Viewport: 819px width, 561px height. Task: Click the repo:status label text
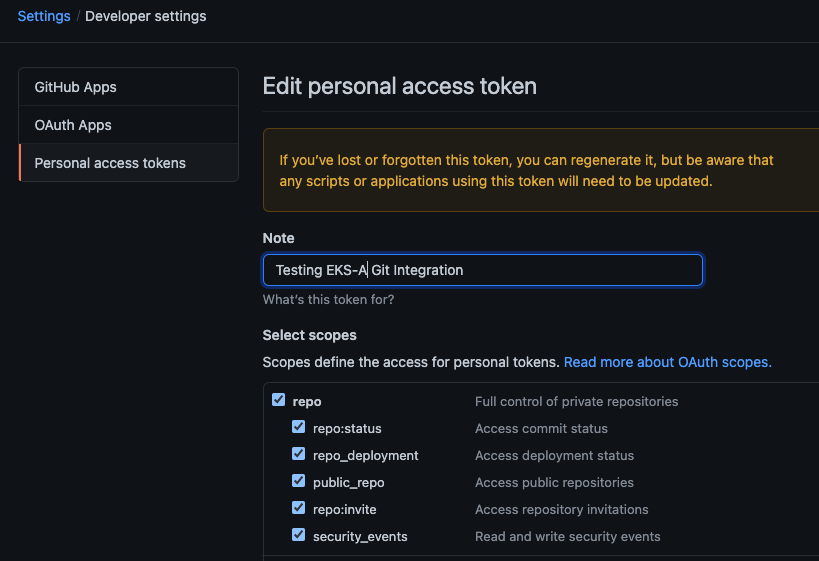coord(347,428)
